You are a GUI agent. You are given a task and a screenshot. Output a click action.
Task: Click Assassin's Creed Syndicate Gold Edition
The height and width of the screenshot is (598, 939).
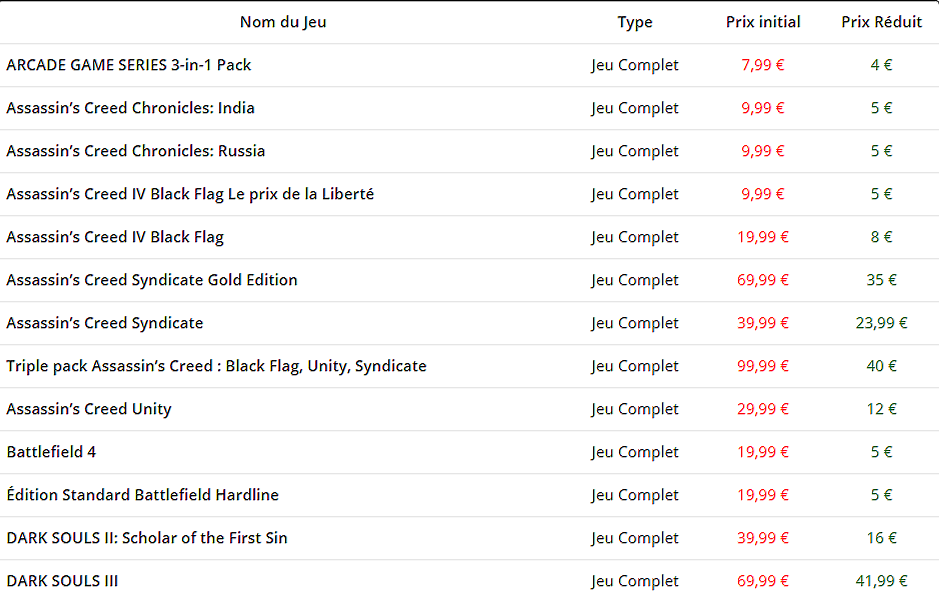click(152, 280)
